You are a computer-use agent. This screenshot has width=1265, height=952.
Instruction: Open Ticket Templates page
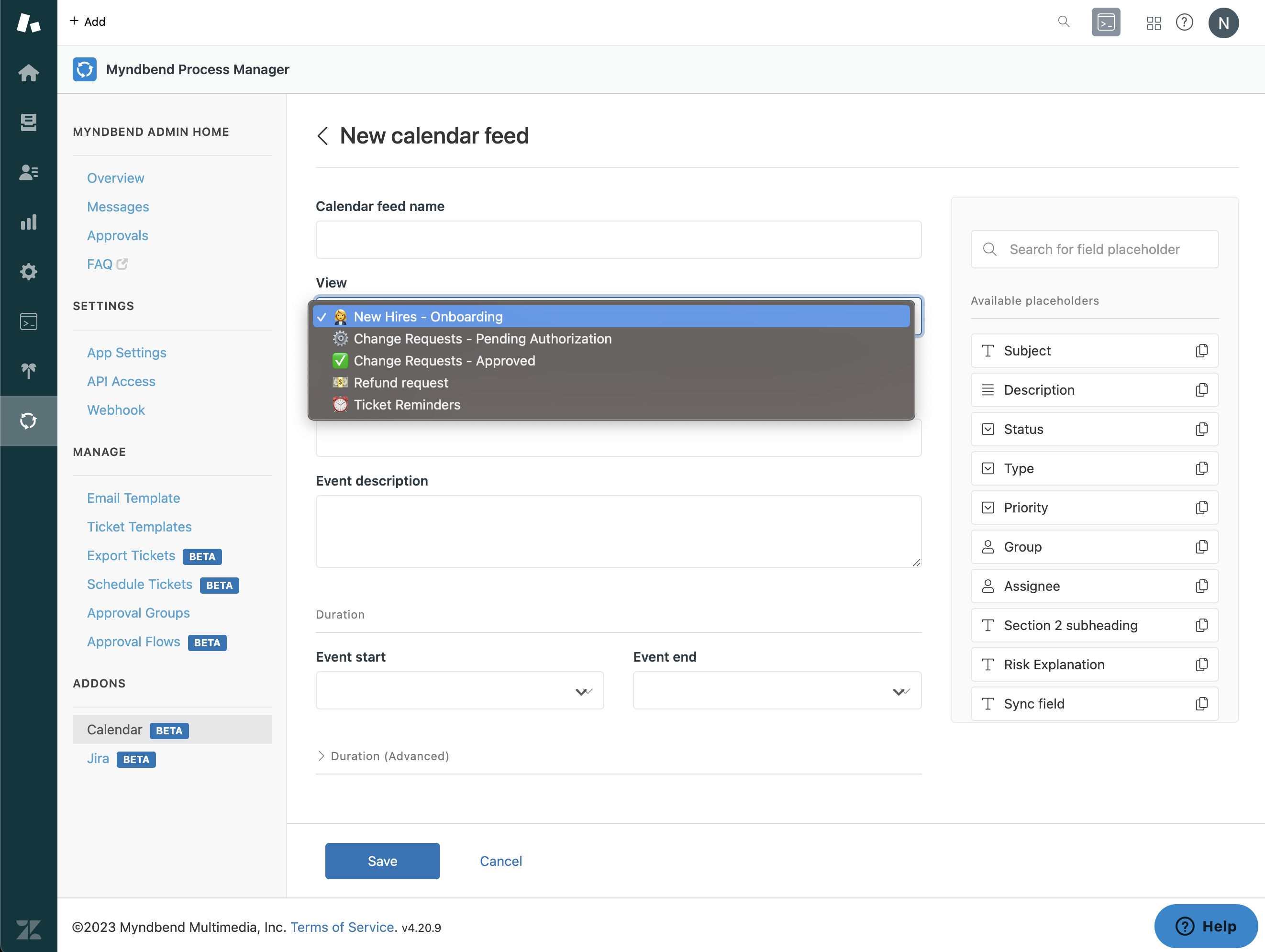pyautogui.click(x=139, y=527)
